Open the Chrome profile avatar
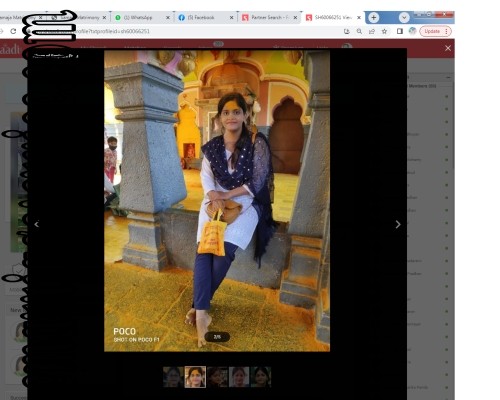 413,31
